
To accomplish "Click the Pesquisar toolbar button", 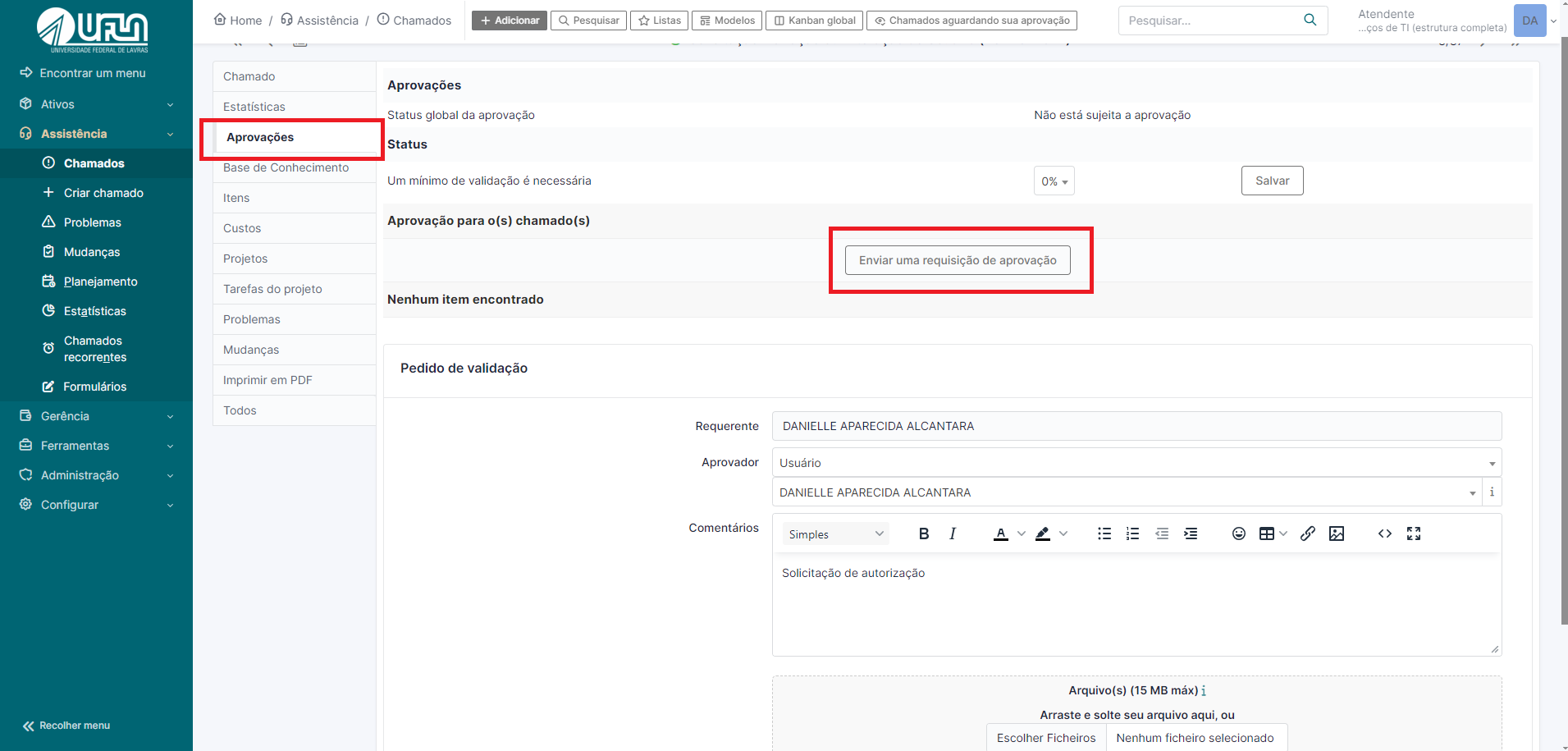I will (x=589, y=21).
